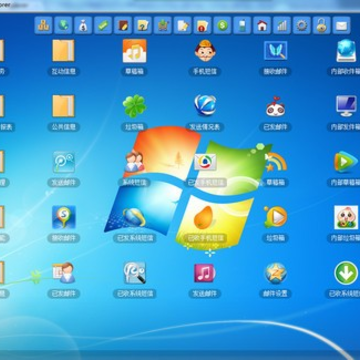
Task: Open the contact card person 已发邮件 icon
Action: click(64, 273)
